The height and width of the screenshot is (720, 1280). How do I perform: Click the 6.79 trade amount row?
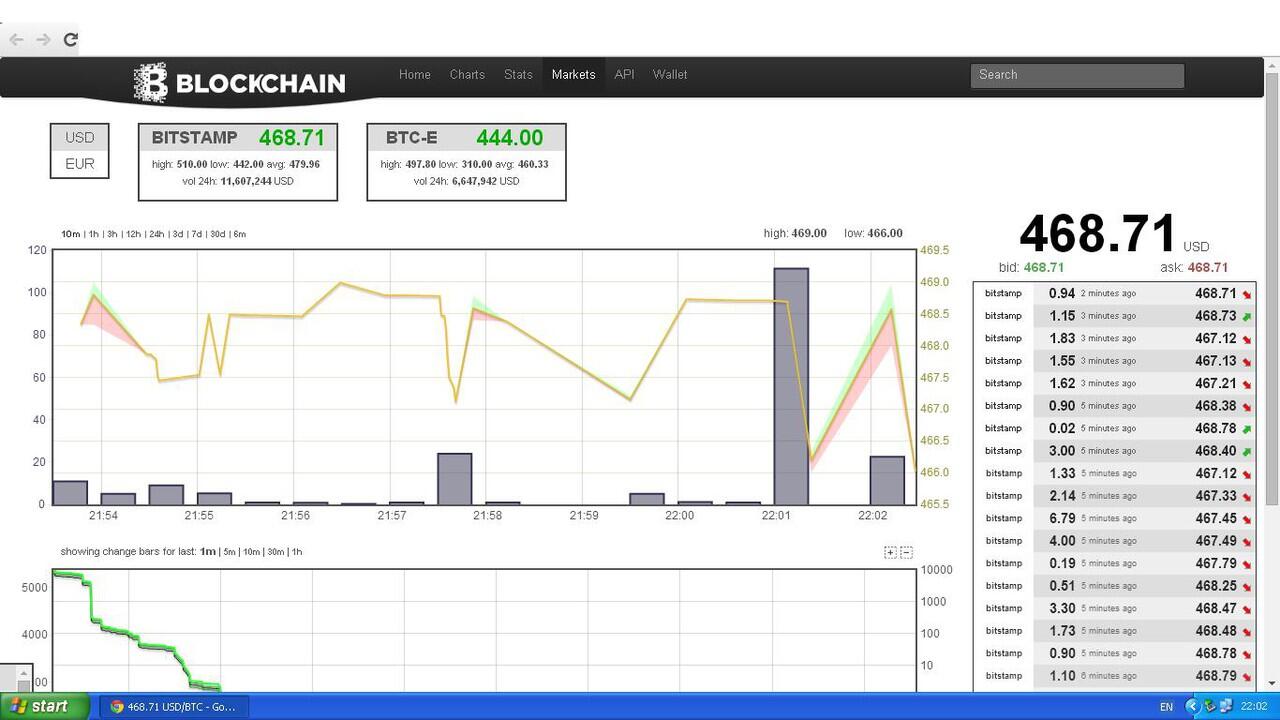[x=1115, y=518]
